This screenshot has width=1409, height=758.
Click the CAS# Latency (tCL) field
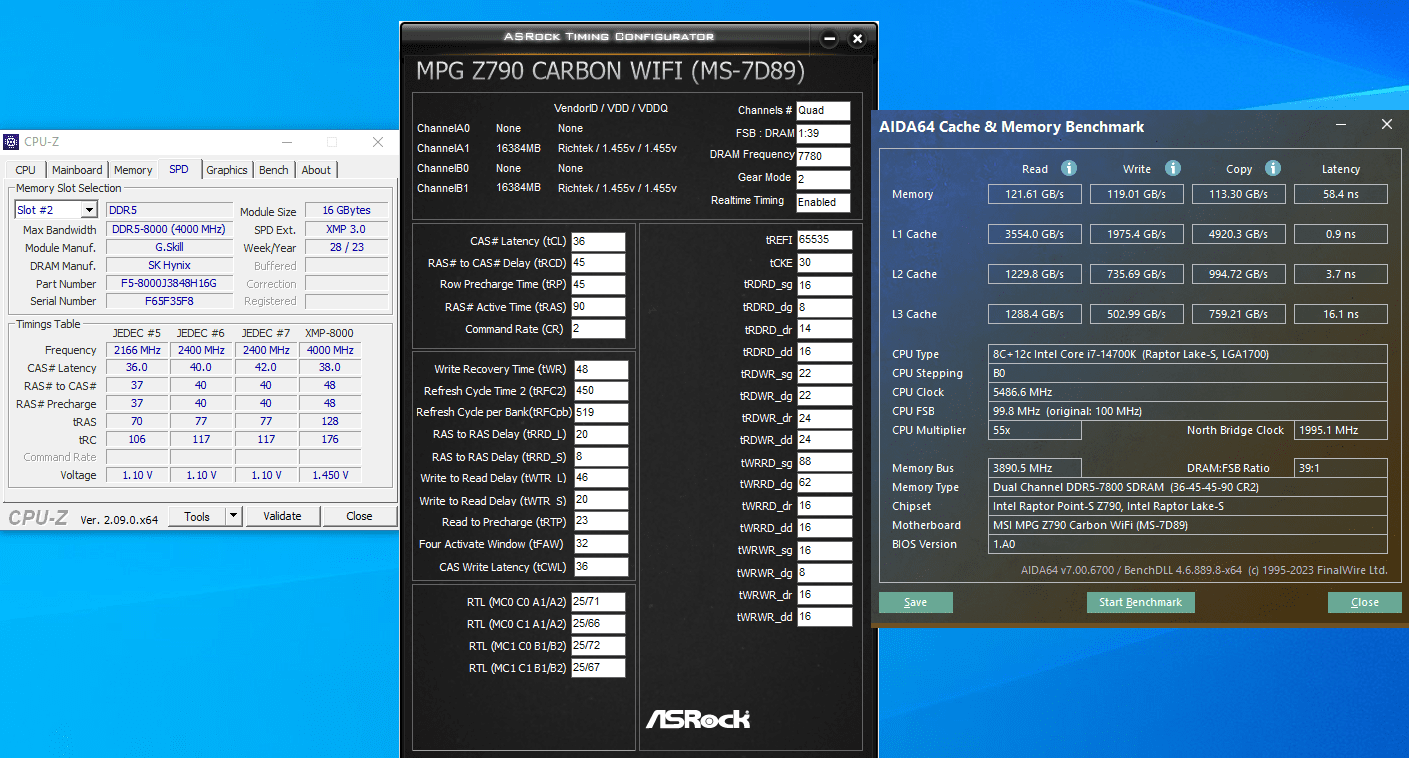(x=598, y=241)
